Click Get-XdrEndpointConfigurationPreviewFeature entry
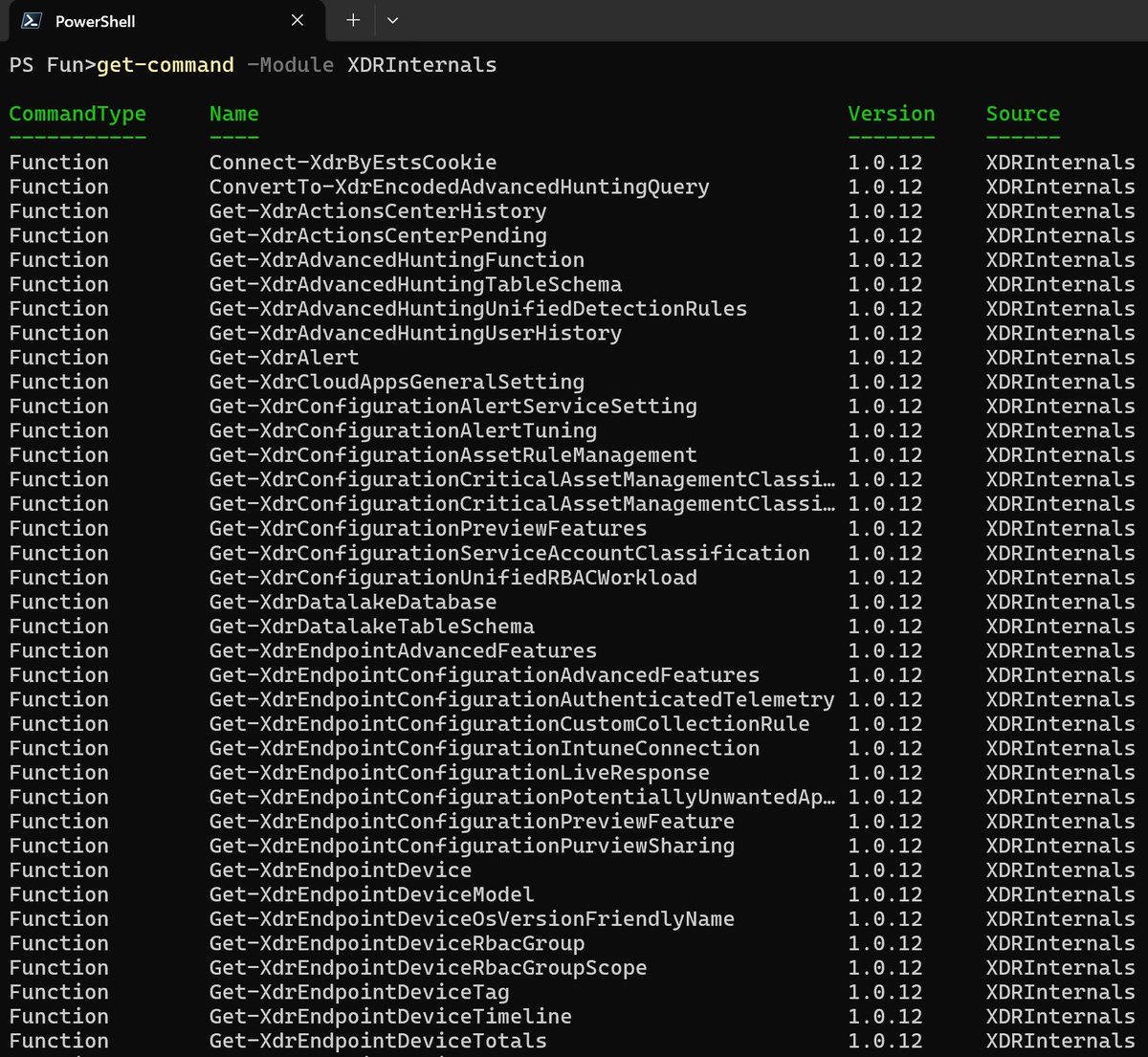 pos(472,822)
